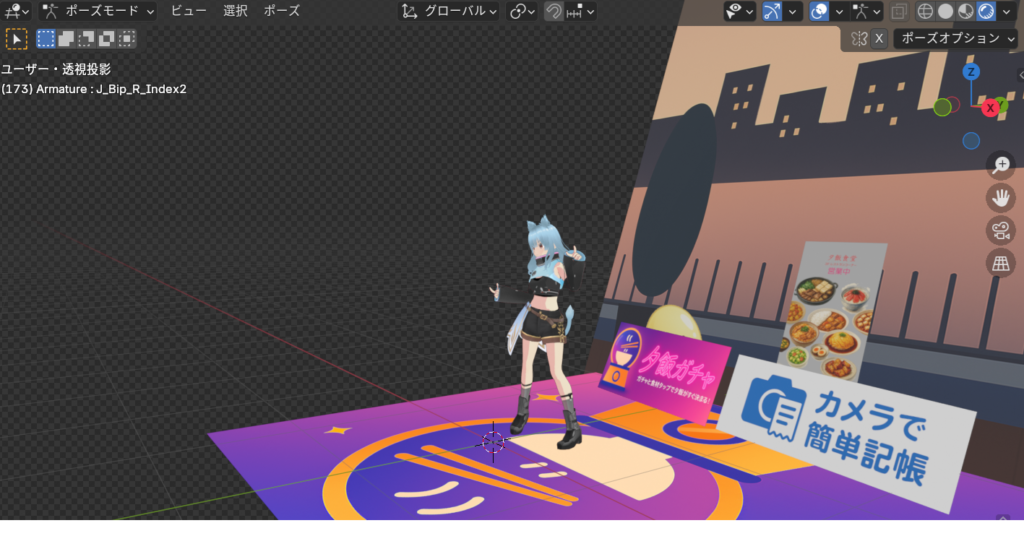Switch perspective/orthographic with grid icon
The image size is (1024, 549).
pyautogui.click(x=1000, y=263)
